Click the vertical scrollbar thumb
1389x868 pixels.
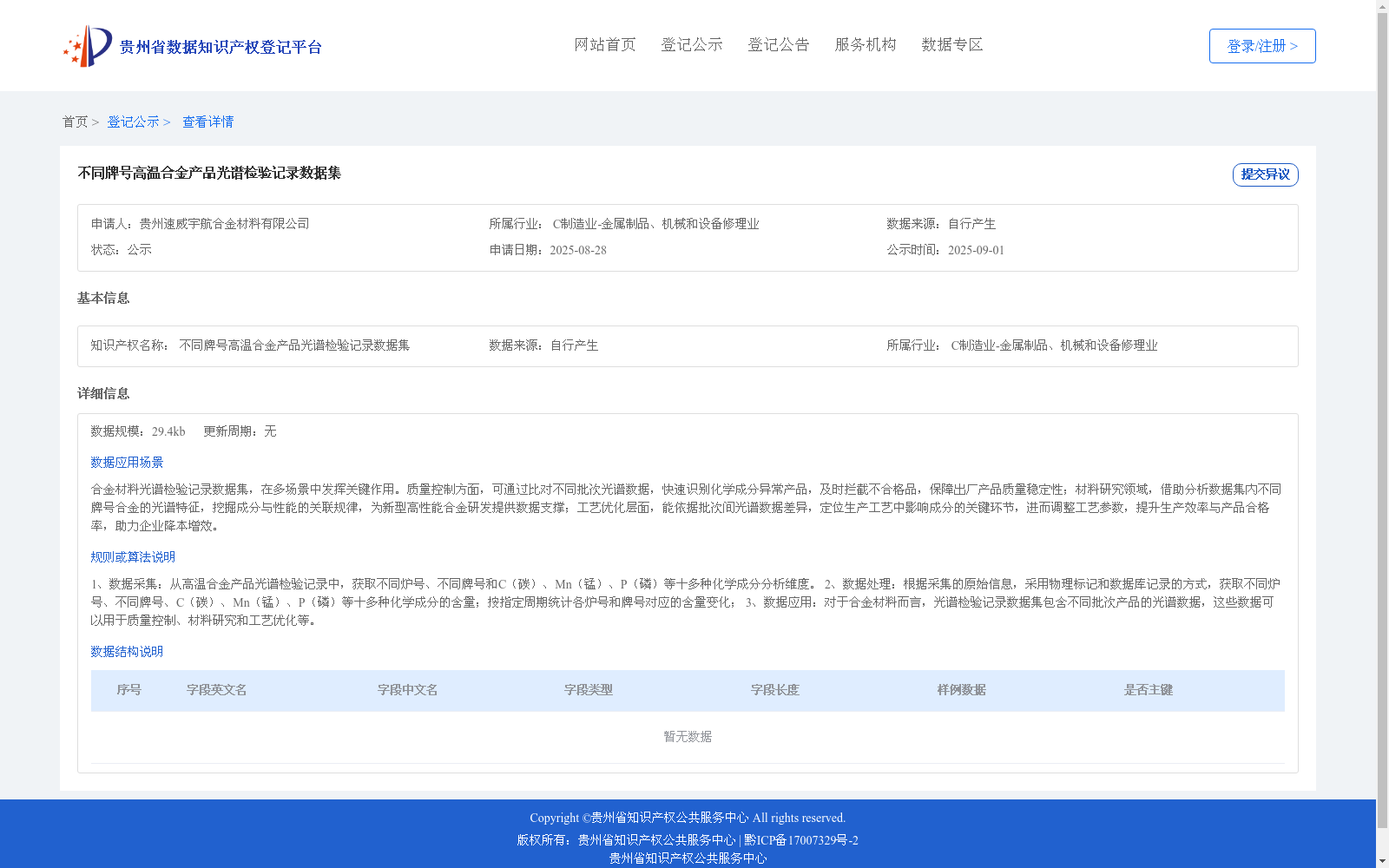click(1382, 421)
